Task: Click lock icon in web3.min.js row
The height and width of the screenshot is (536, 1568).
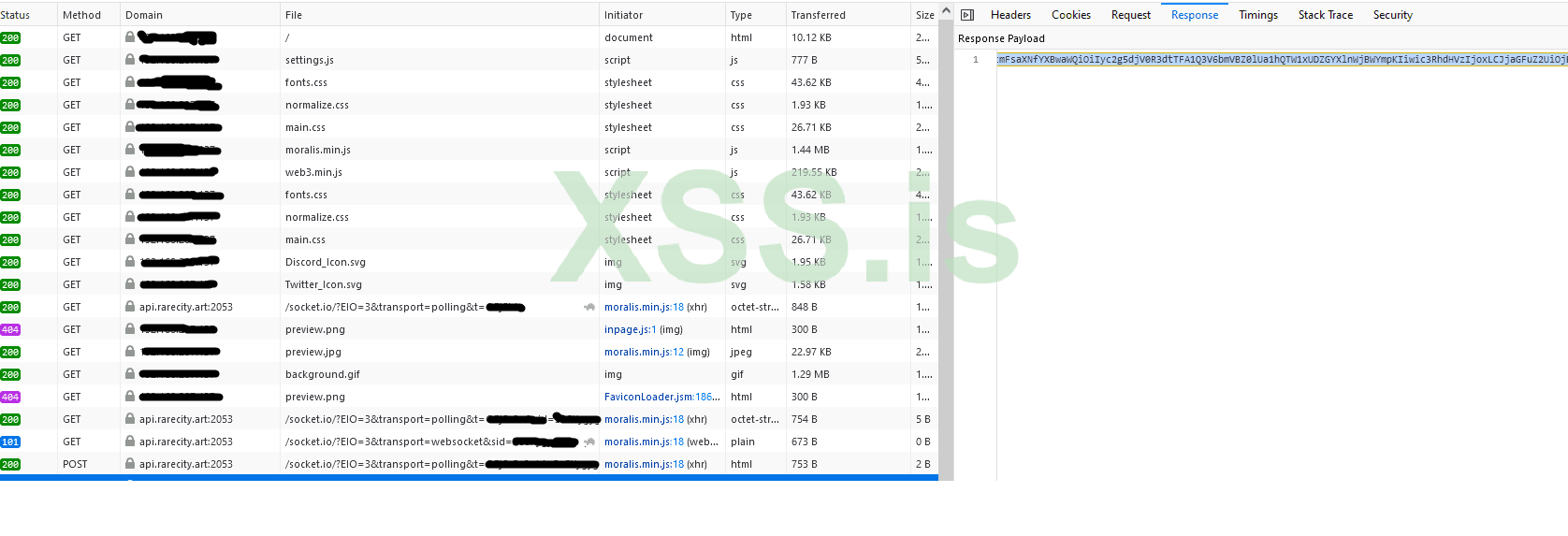Action: pos(130,172)
